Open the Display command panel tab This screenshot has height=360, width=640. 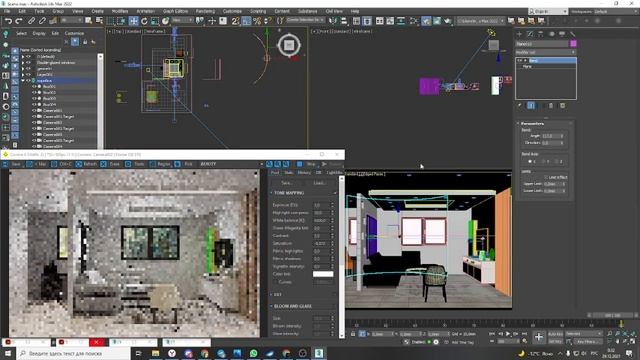562,34
